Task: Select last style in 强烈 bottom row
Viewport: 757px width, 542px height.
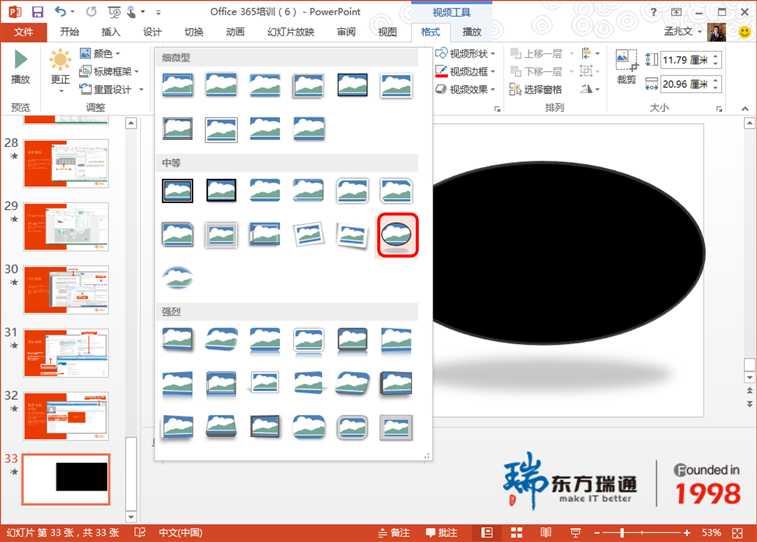Action: [x=396, y=428]
